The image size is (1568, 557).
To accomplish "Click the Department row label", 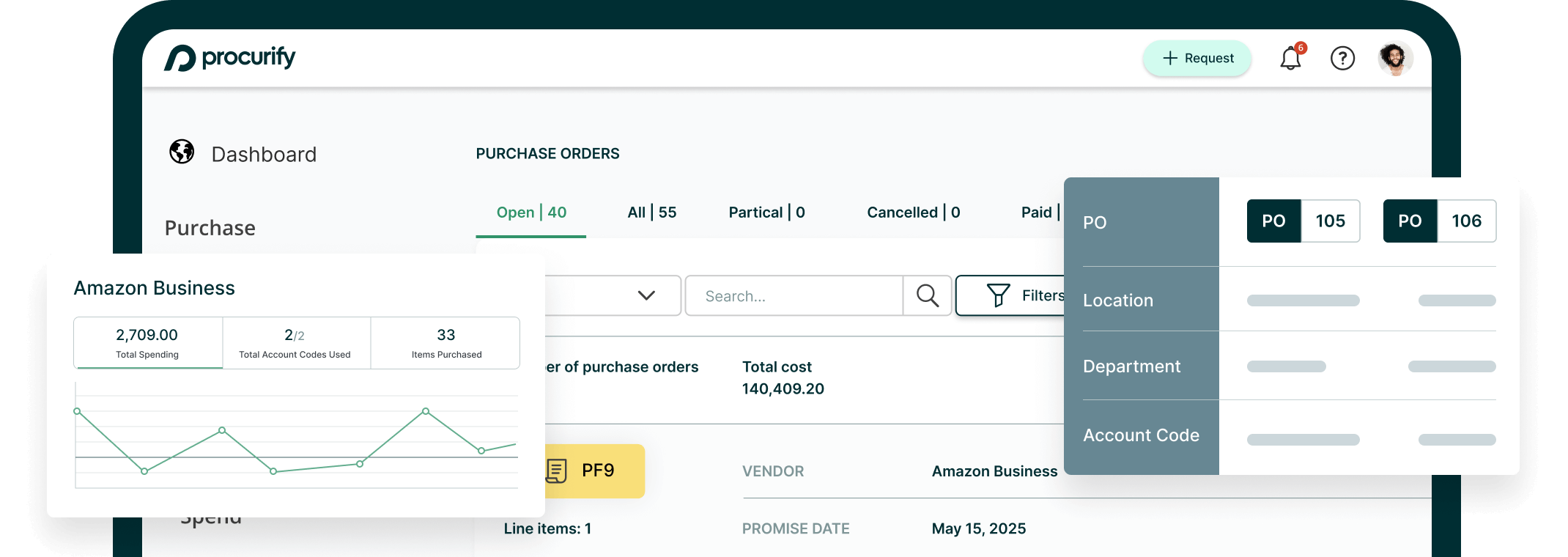I will pyautogui.click(x=1132, y=366).
